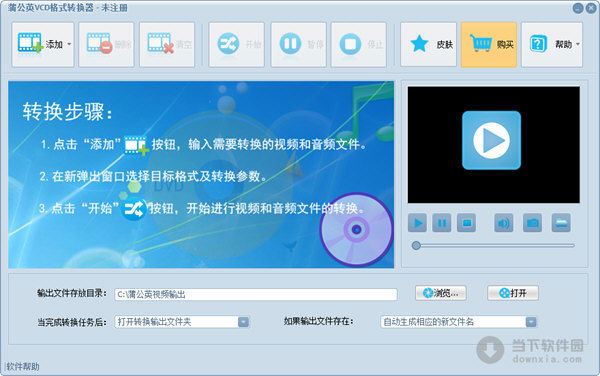Start conversion with the 开始 shuffle icon
600x376 pixels.
(228, 44)
